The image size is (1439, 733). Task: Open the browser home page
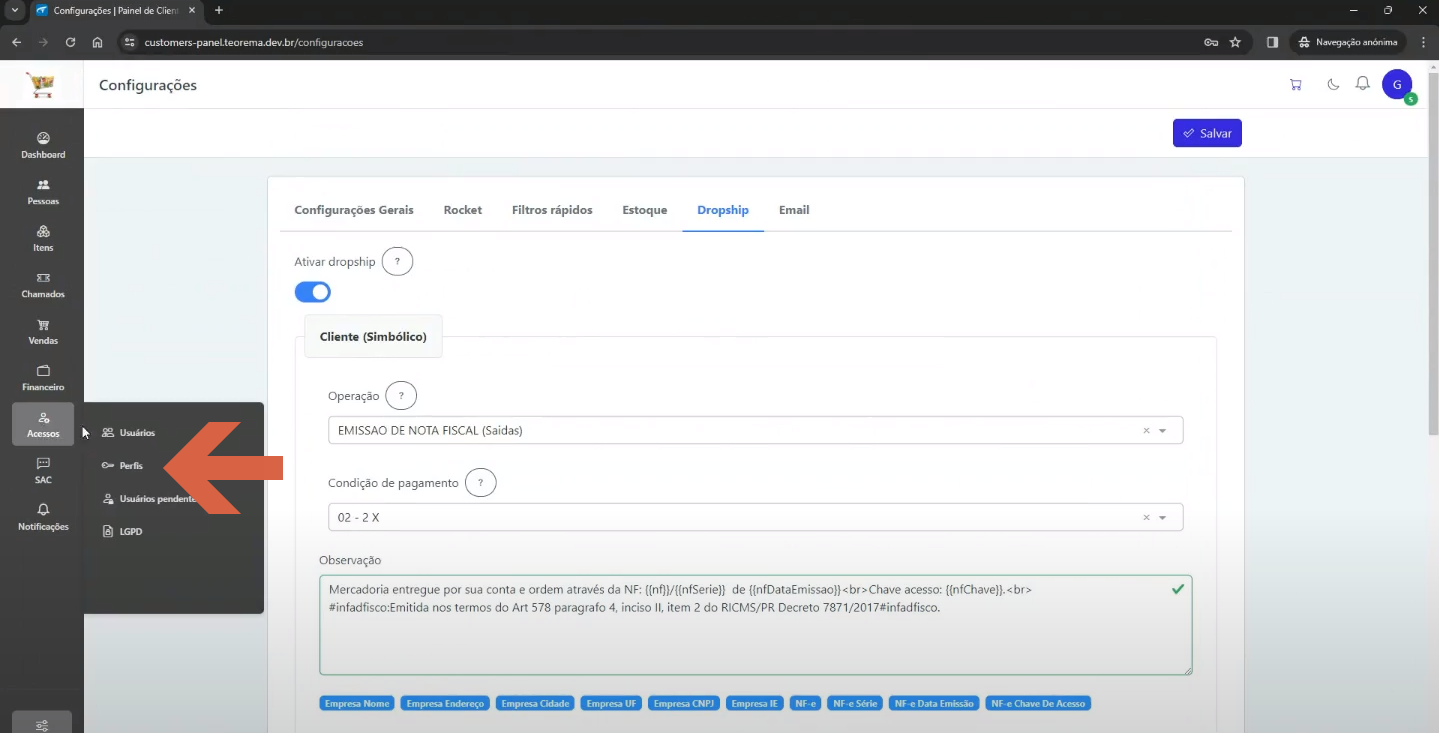pyautogui.click(x=97, y=42)
